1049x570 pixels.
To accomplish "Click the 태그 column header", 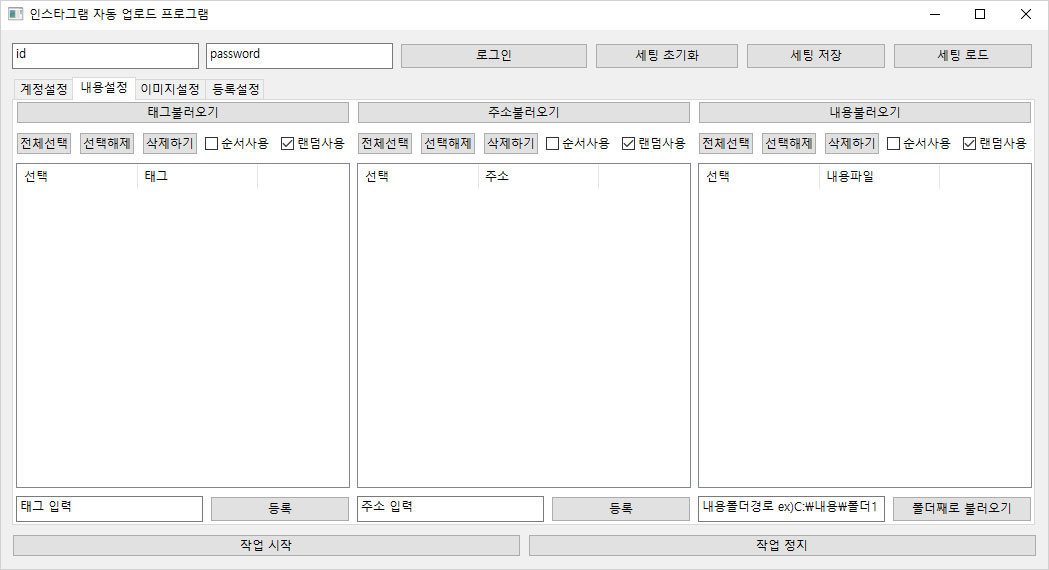I will tap(197, 177).
